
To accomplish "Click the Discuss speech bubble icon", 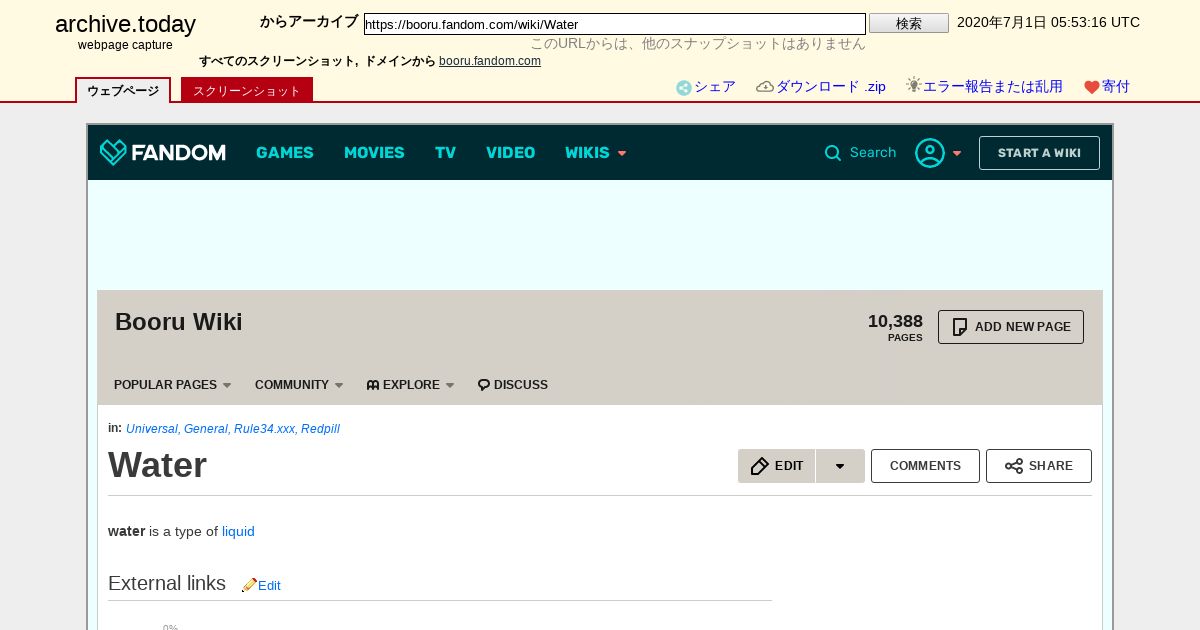I will [x=484, y=385].
